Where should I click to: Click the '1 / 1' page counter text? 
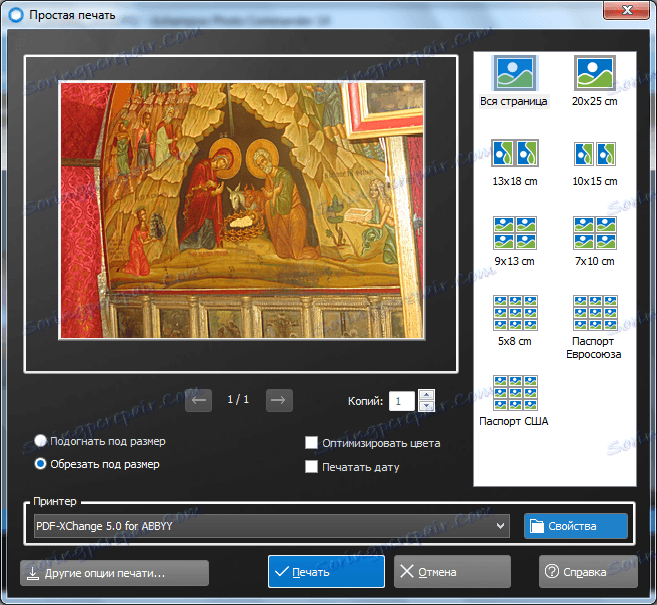click(x=238, y=399)
